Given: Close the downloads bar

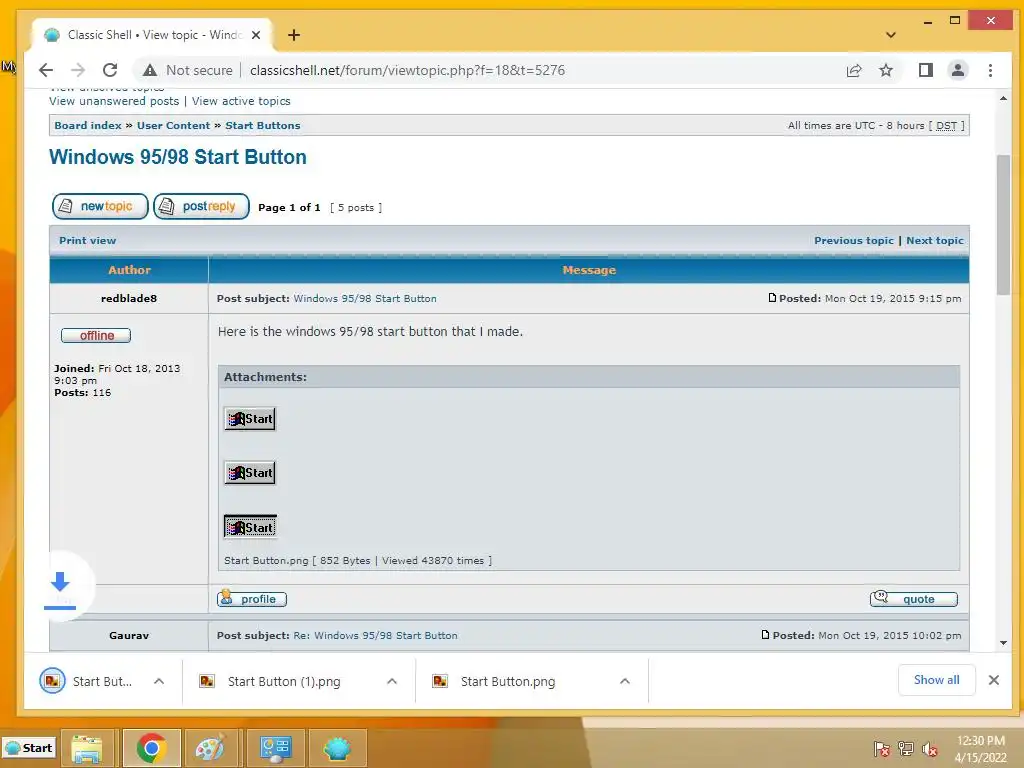Looking at the screenshot, I should click(x=994, y=680).
